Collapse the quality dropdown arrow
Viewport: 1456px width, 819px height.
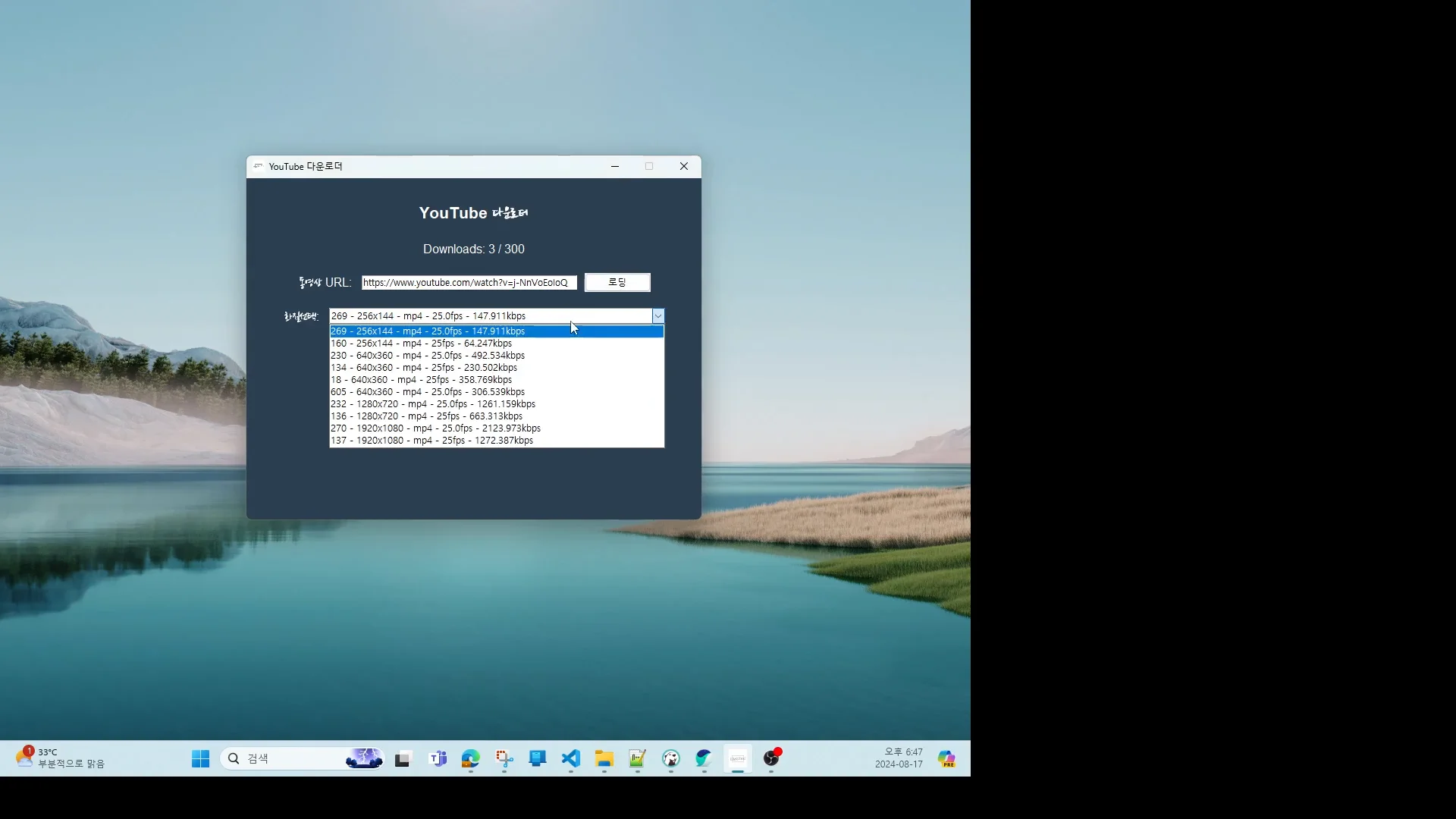(657, 316)
